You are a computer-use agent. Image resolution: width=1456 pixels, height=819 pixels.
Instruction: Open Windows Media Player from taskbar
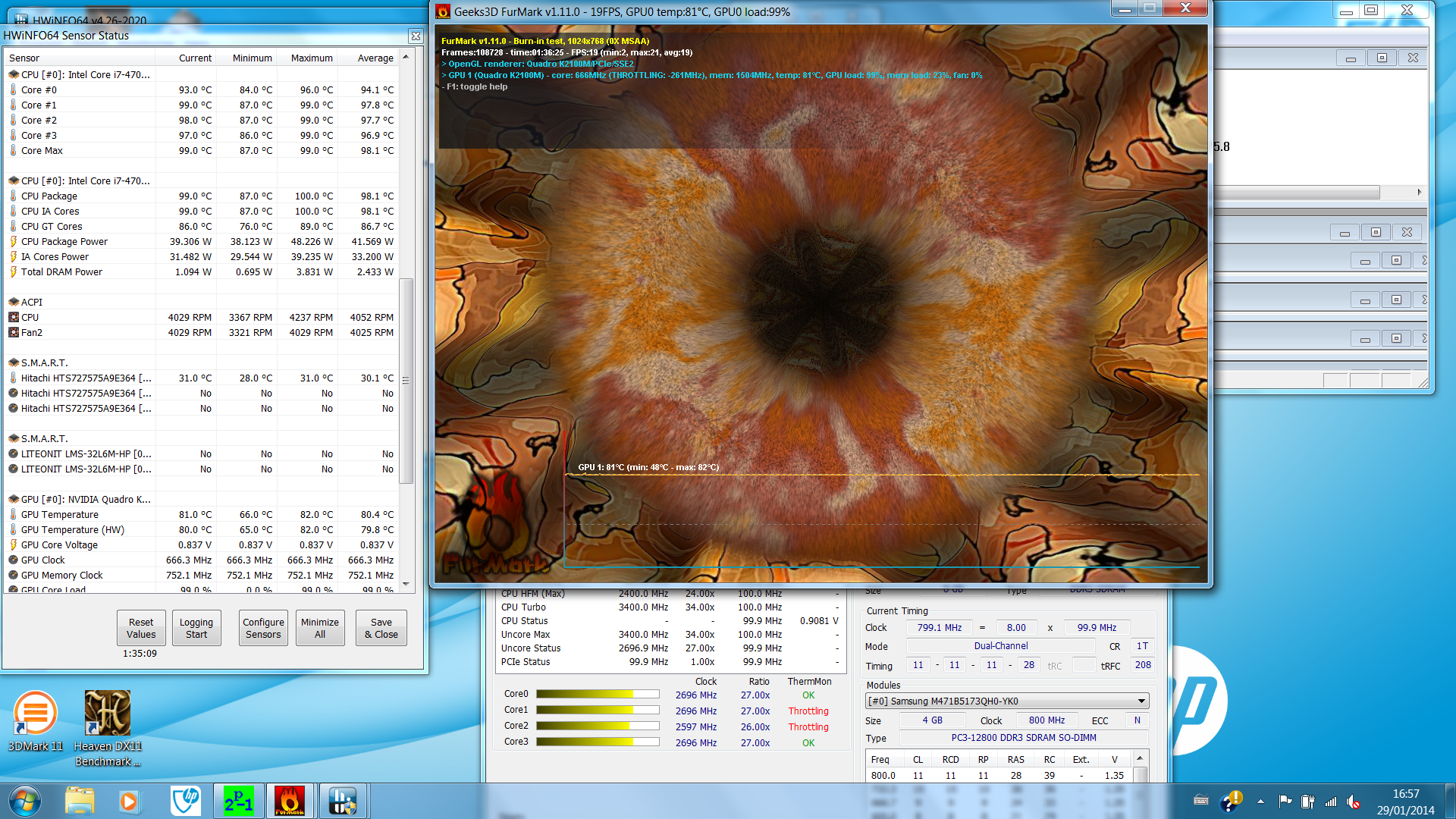click(129, 801)
